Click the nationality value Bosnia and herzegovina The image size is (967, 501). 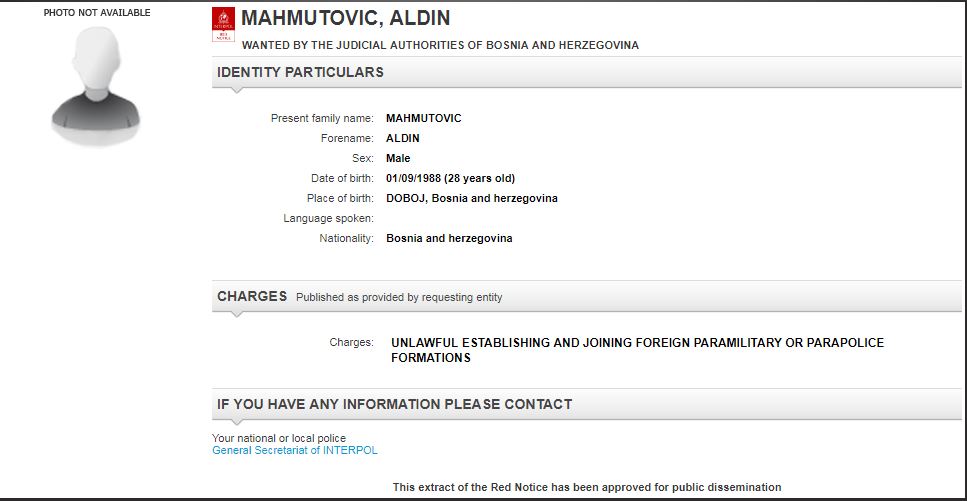(x=449, y=238)
